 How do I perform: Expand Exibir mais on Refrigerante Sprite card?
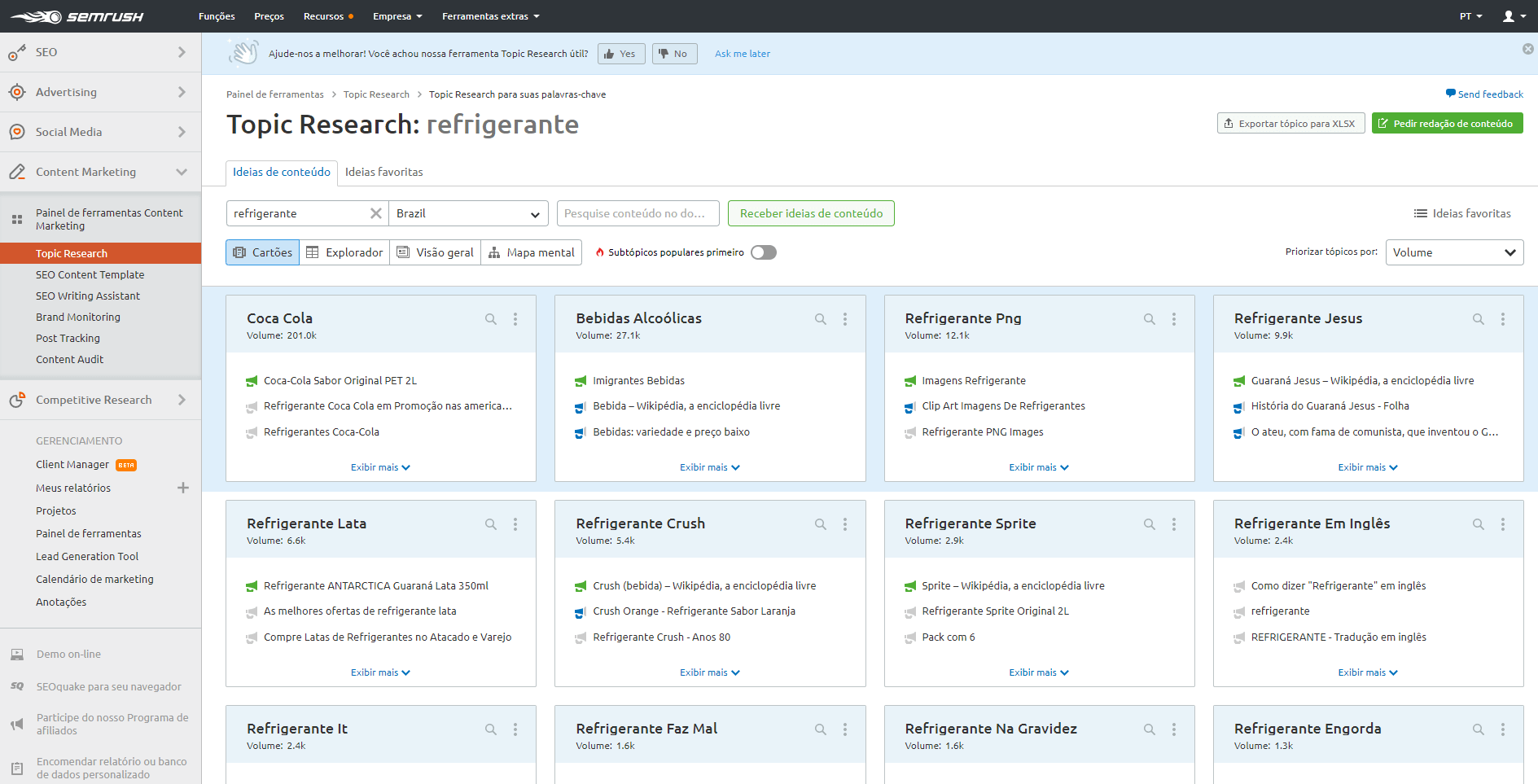pyautogui.click(x=1038, y=672)
